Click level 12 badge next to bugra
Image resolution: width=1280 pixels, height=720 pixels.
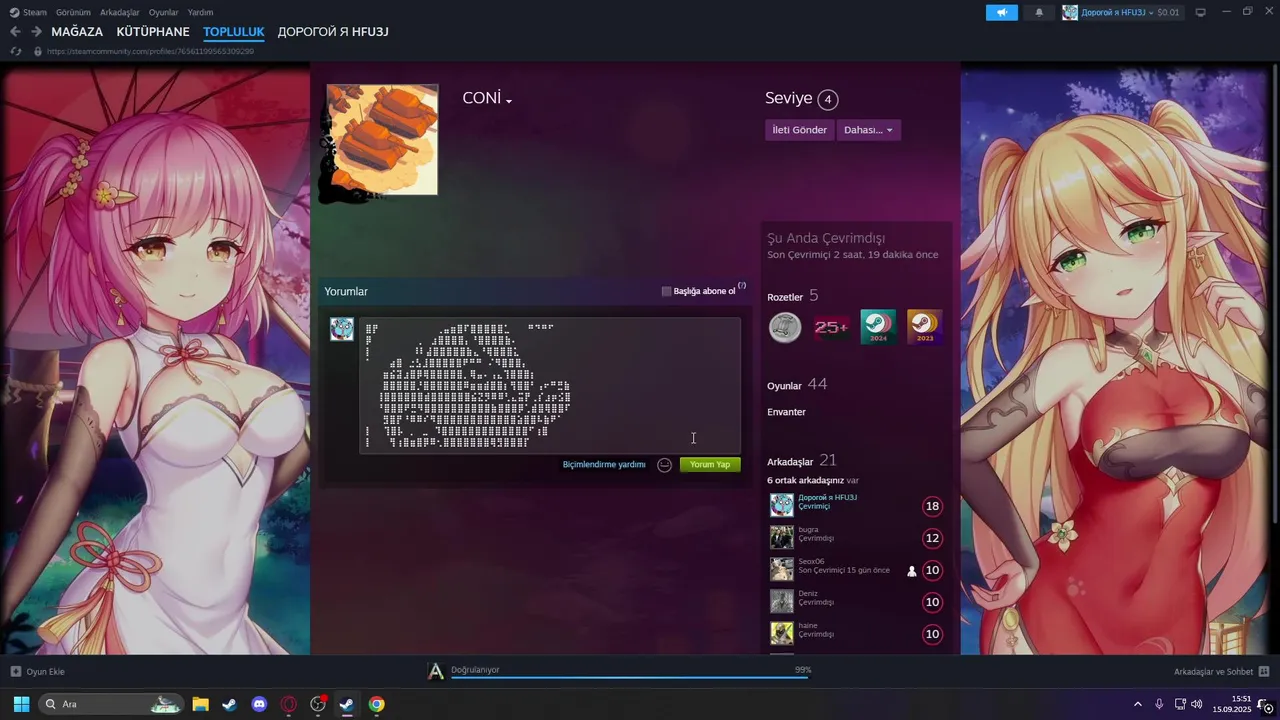click(x=932, y=538)
